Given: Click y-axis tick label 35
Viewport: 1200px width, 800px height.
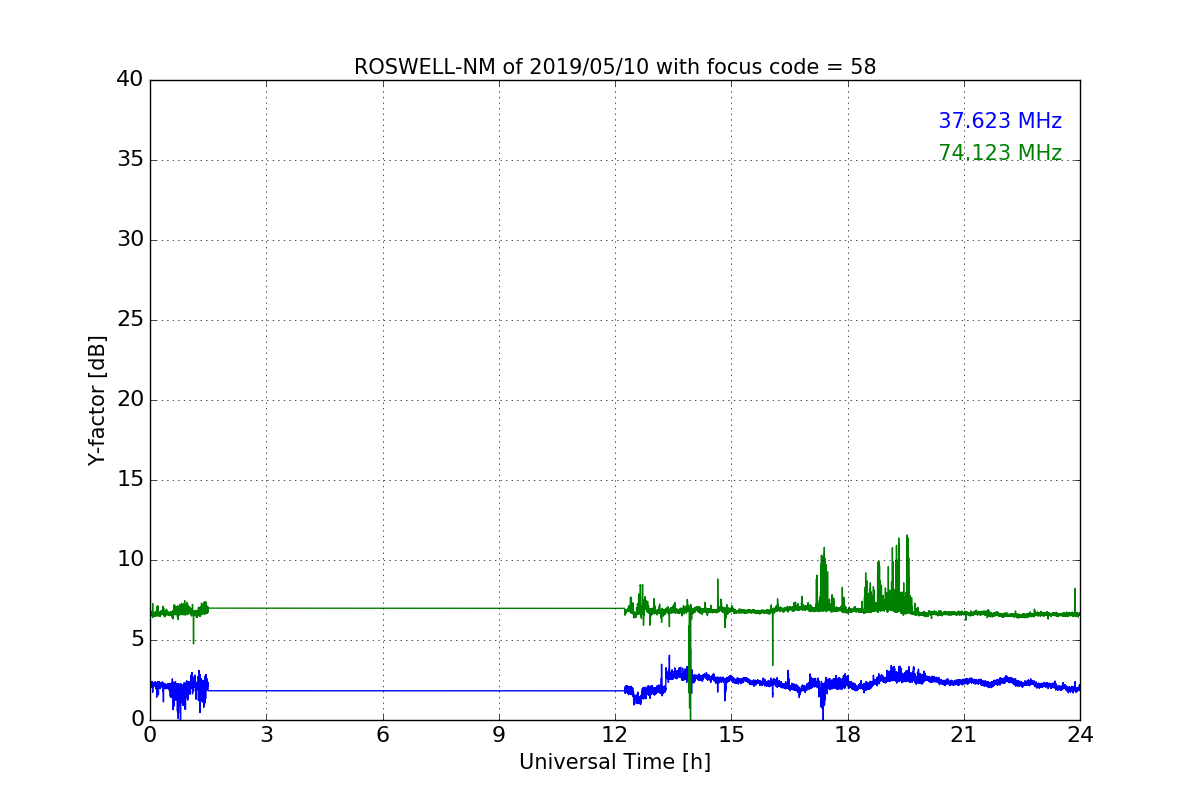Looking at the screenshot, I should click(130, 160).
